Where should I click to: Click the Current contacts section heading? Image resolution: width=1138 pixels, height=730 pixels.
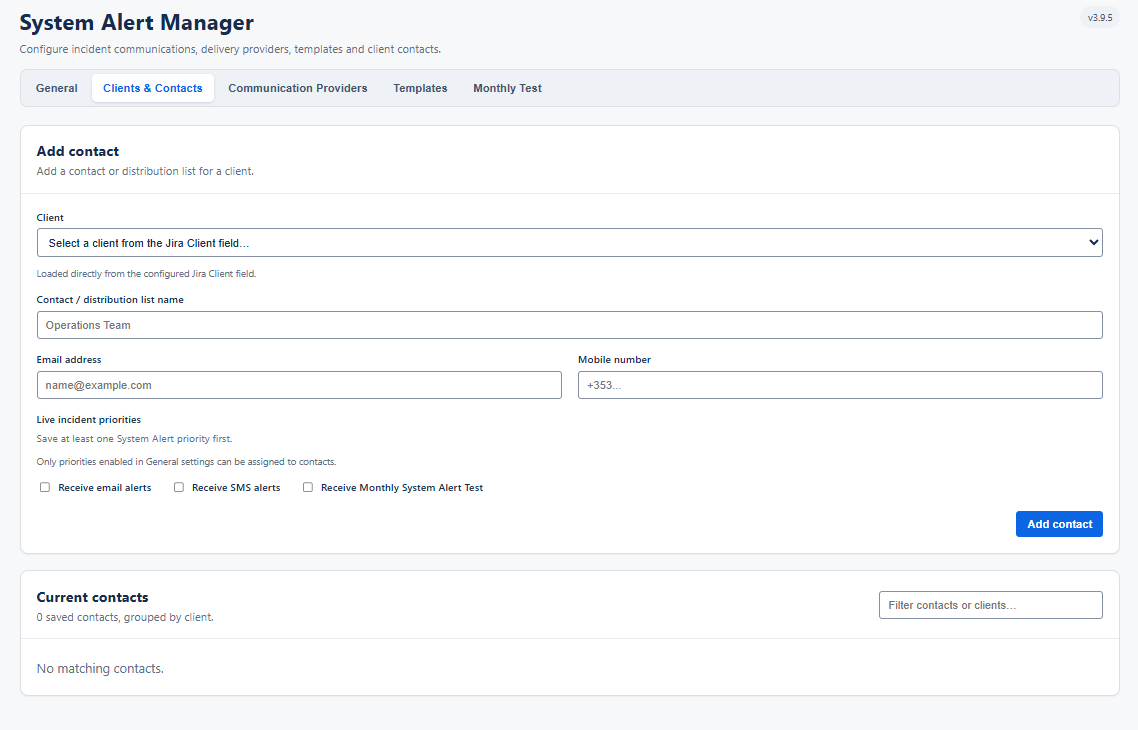coord(92,597)
